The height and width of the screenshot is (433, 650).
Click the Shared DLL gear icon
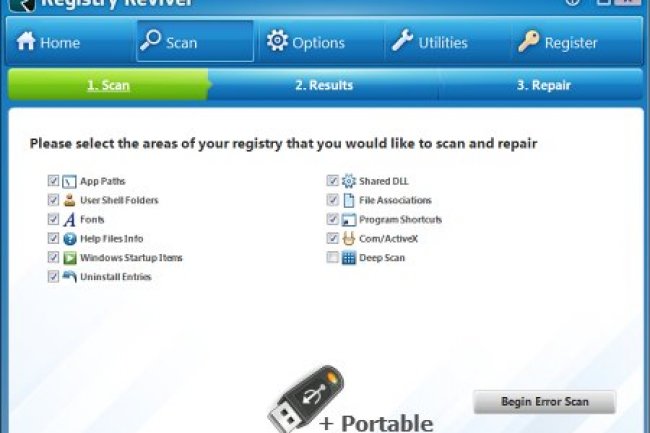(x=349, y=181)
